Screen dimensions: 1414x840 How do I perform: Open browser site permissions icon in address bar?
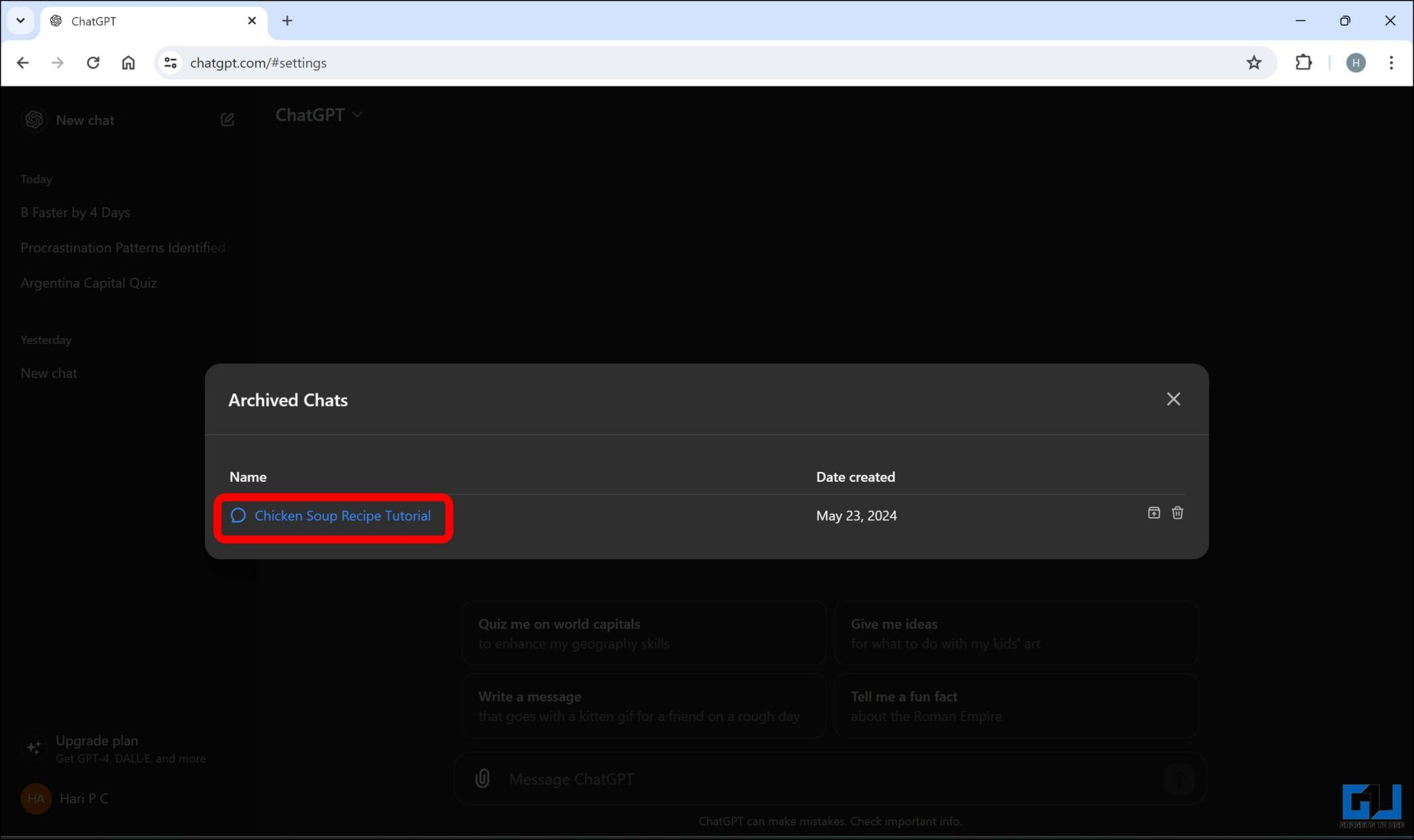[x=170, y=62]
